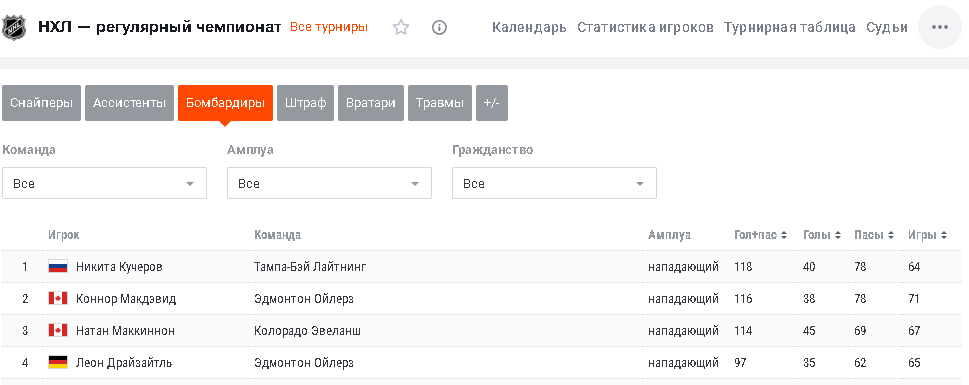
Task: Click the NHL logo icon
Action: tap(14, 28)
